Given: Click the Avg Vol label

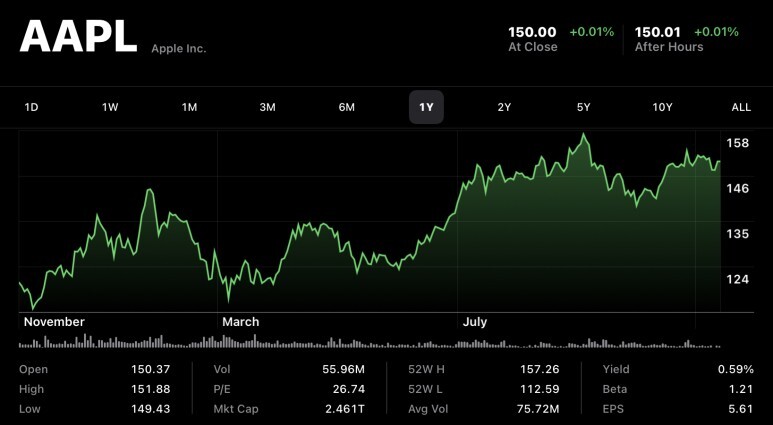Looking at the screenshot, I should (429, 409).
